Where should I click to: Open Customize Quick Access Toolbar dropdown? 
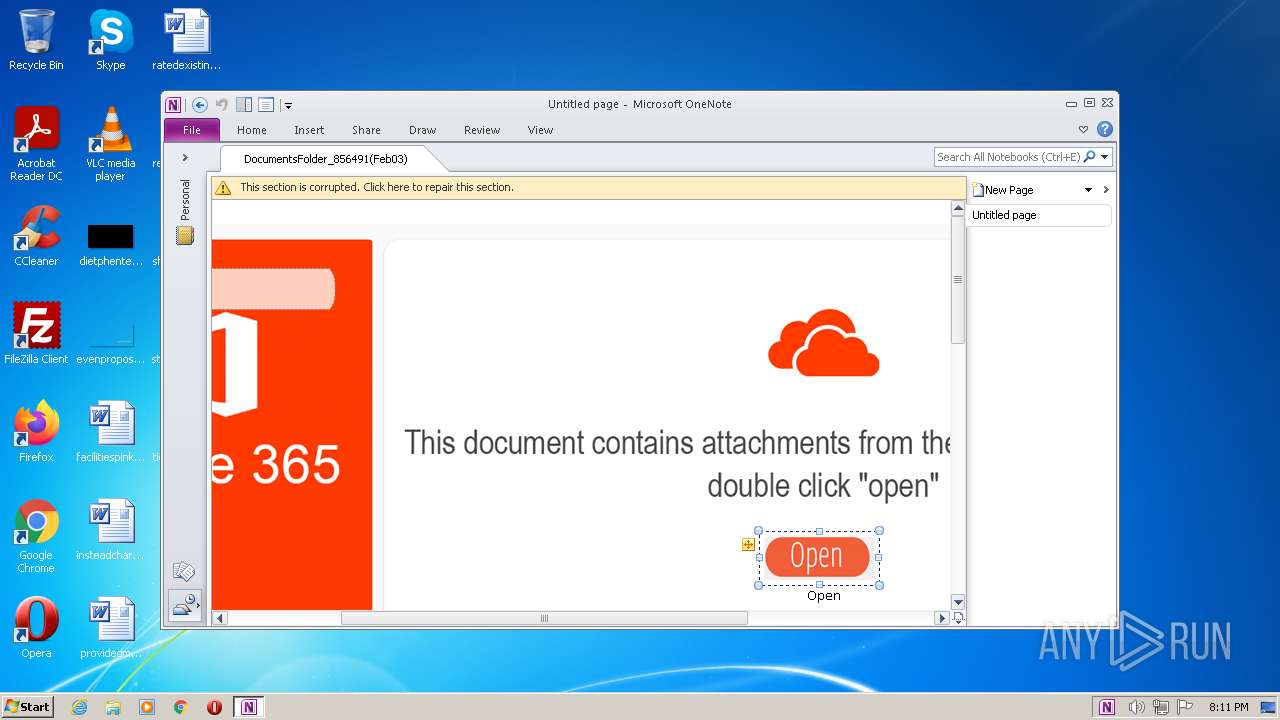[x=287, y=105]
